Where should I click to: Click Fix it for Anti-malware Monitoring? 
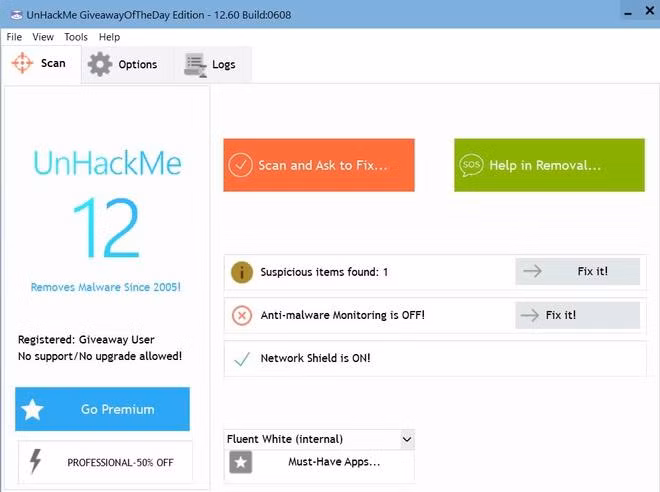pyautogui.click(x=577, y=315)
